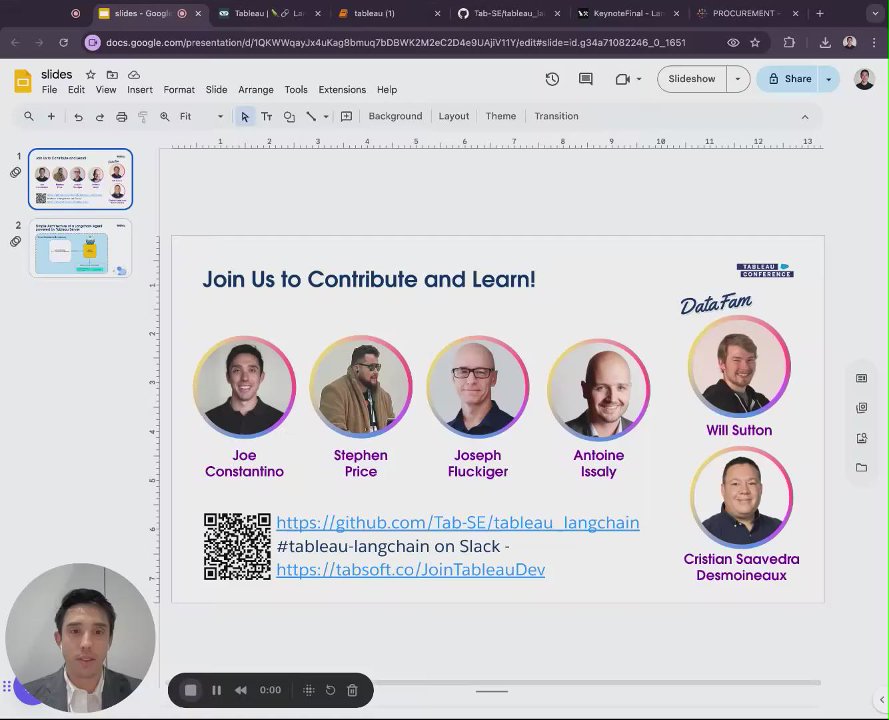Open the Insert menu

click(139, 90)
